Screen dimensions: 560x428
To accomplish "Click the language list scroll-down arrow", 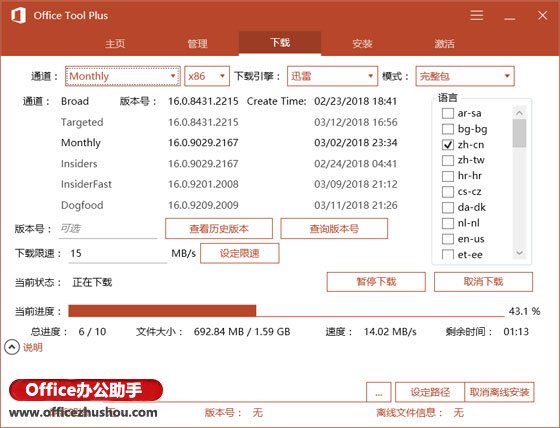I will pyautogui.click(x=519, y=253).
